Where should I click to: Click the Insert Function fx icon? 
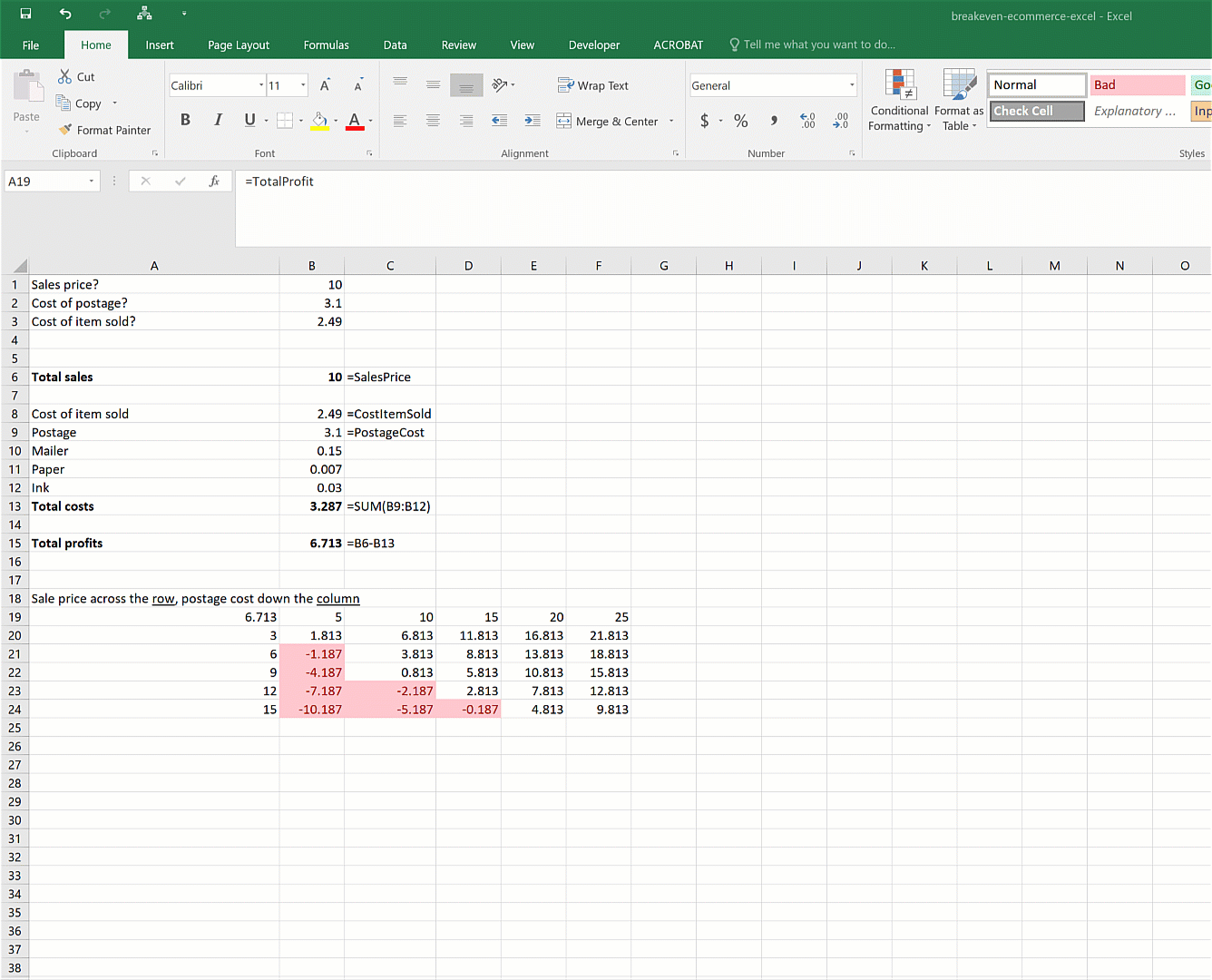pos(214,181)
